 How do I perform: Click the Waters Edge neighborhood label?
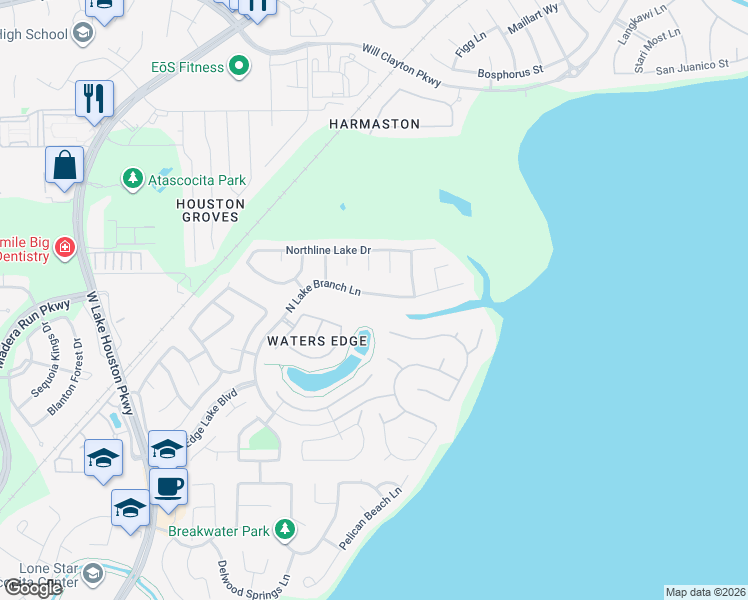(317, 341)
